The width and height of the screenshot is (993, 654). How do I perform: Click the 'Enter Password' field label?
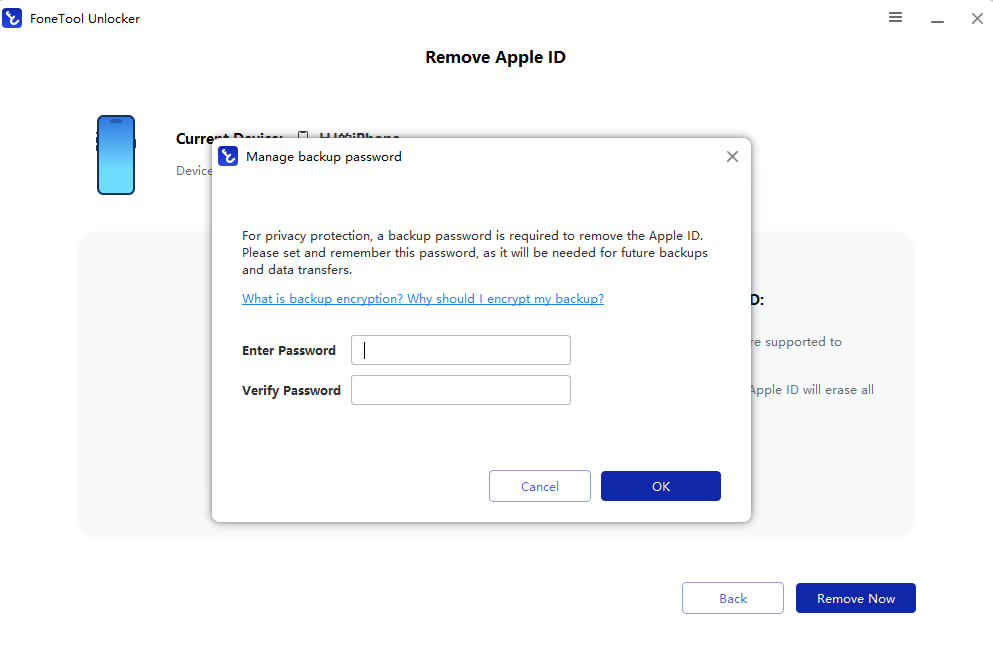tap(289, 350)
